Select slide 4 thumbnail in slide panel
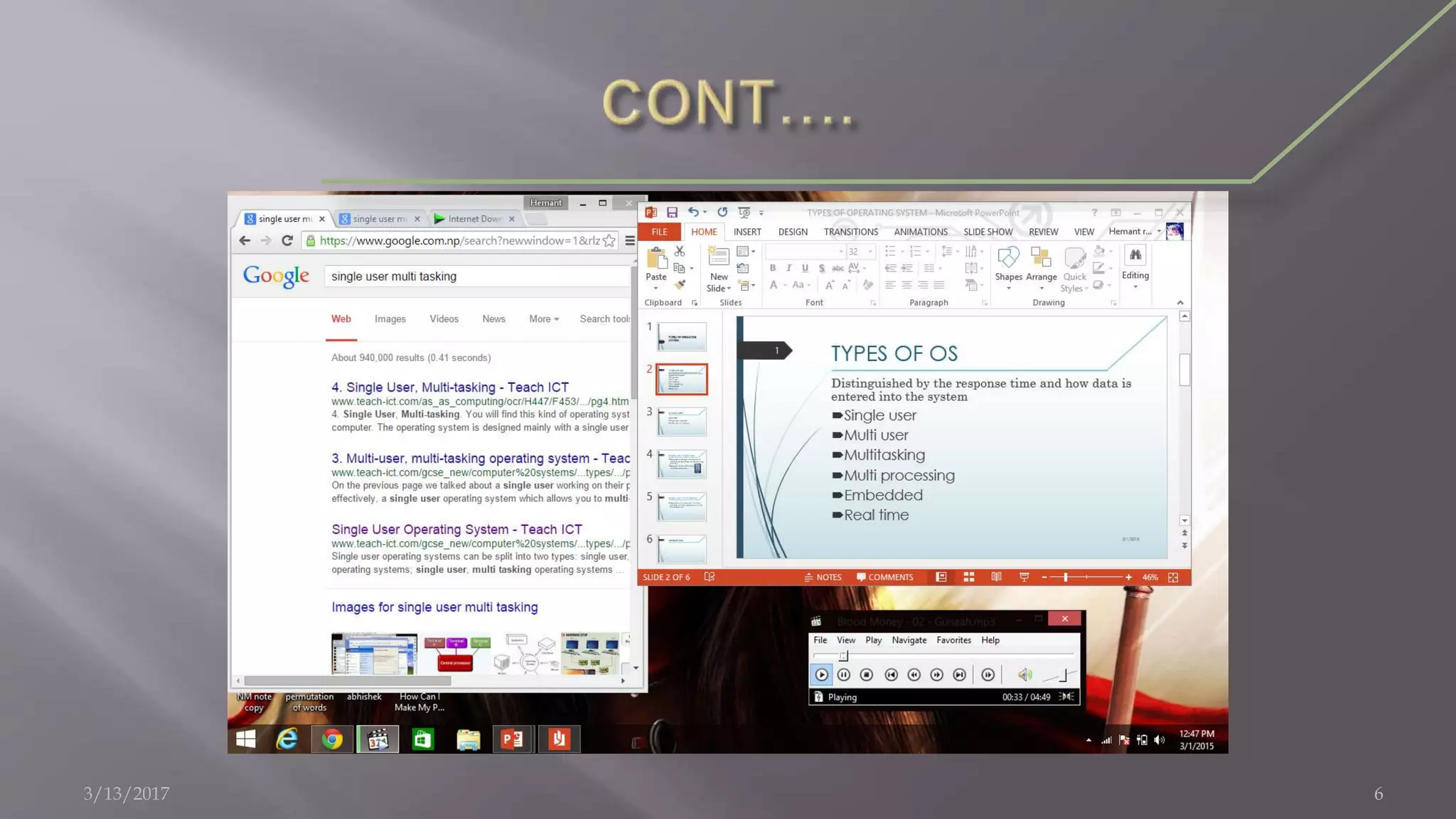The image size is (1456, 819). click(x=681, y=464)
